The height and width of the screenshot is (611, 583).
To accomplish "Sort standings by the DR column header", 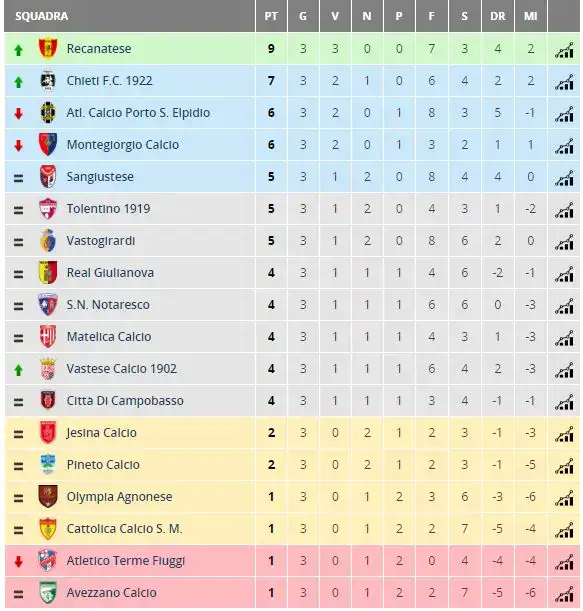I will coord(498,16).
